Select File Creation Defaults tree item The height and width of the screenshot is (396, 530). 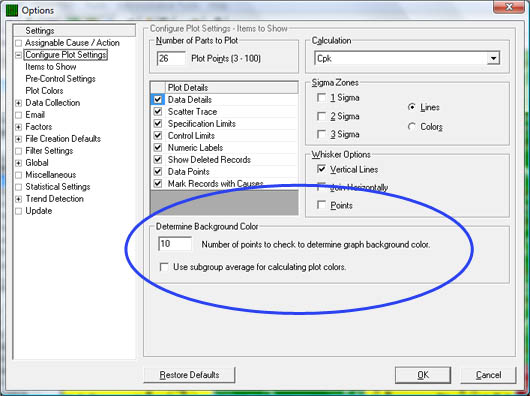pyautogui.click(x=63, y=139)
